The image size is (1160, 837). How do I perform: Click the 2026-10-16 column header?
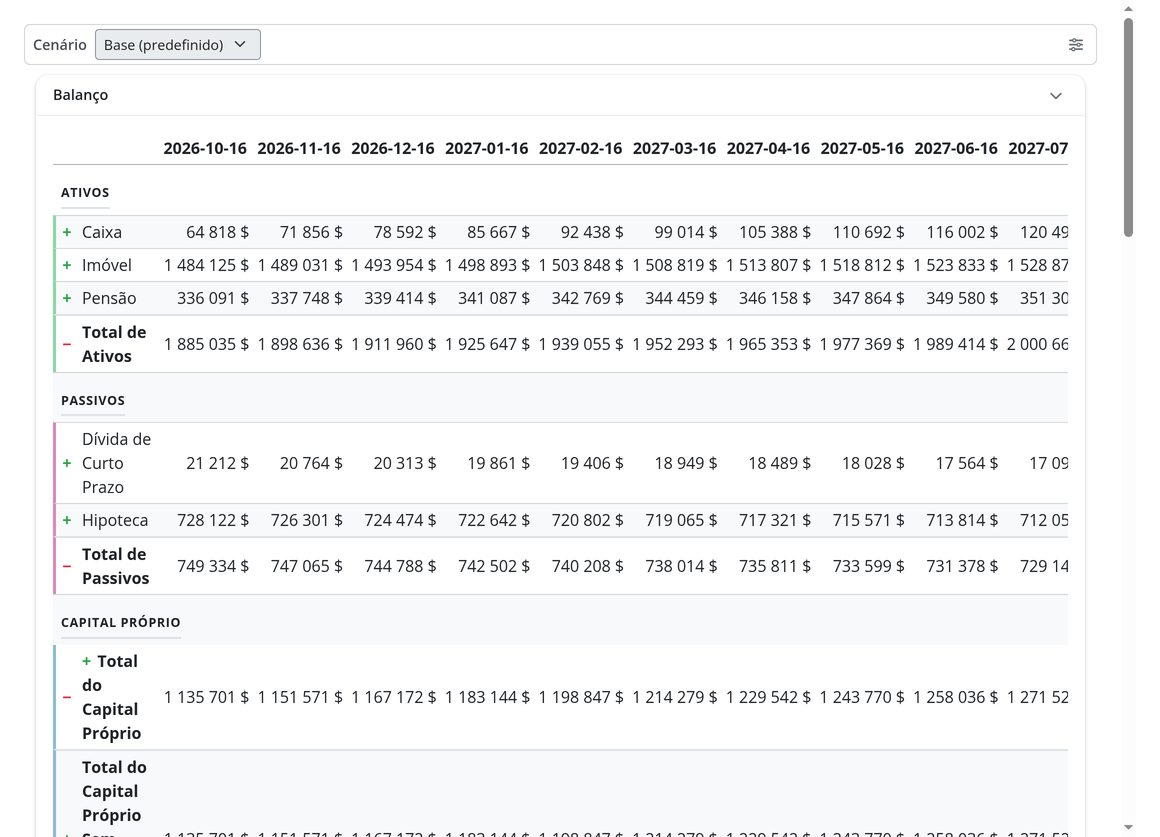point(205,148)
